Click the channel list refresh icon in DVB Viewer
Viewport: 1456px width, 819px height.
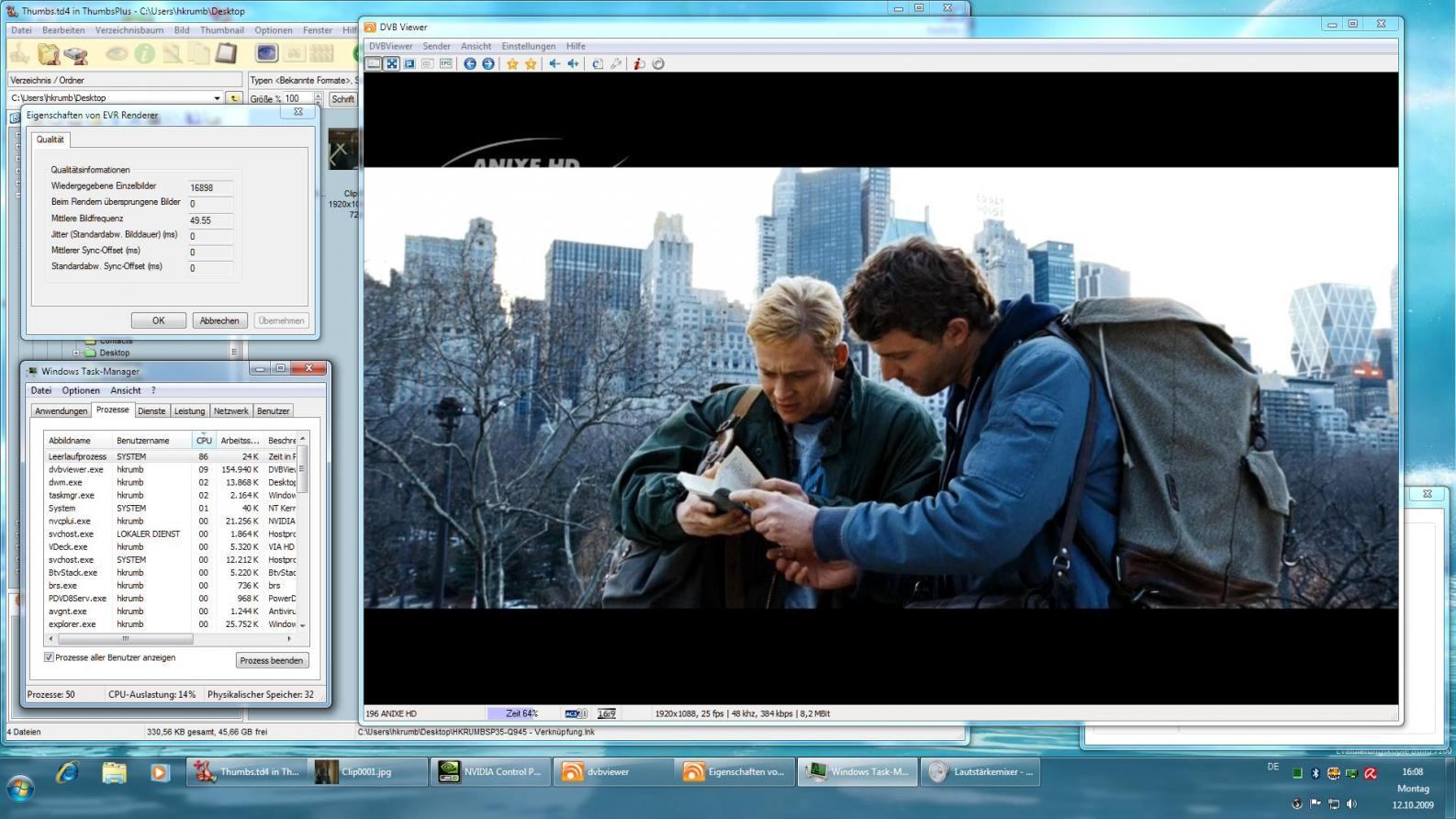[598, 63]
